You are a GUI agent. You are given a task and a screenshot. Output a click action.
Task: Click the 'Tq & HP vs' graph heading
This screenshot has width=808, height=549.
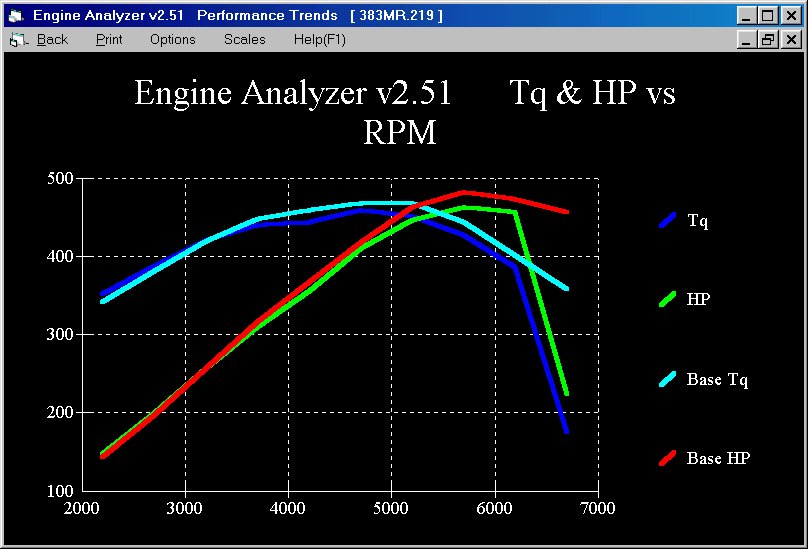593,93
